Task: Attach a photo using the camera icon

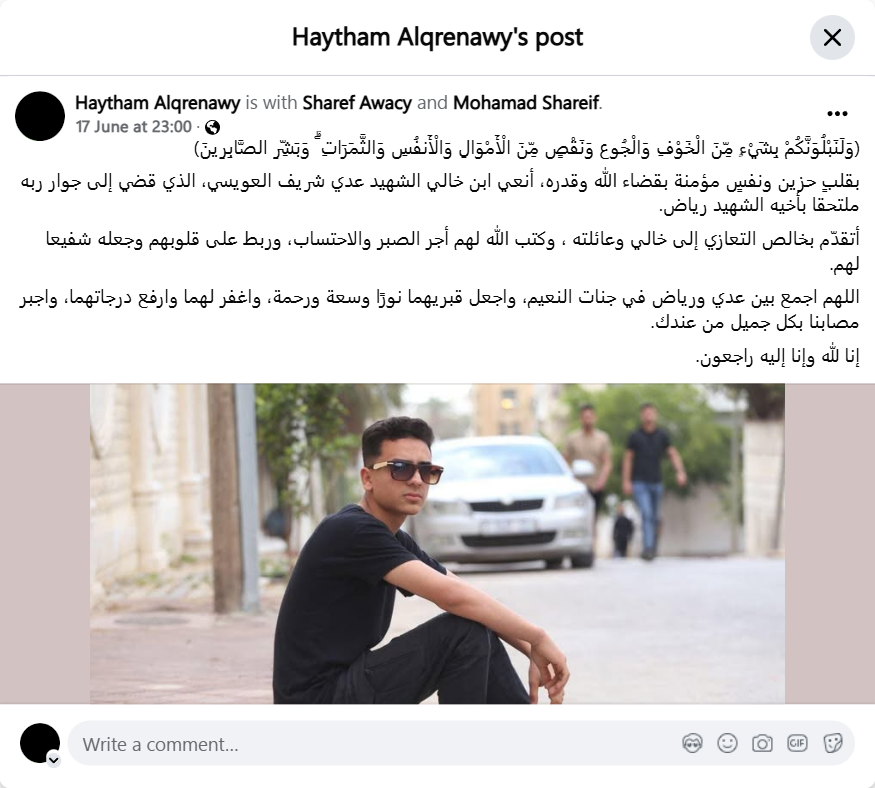Action: pos(762,743)
